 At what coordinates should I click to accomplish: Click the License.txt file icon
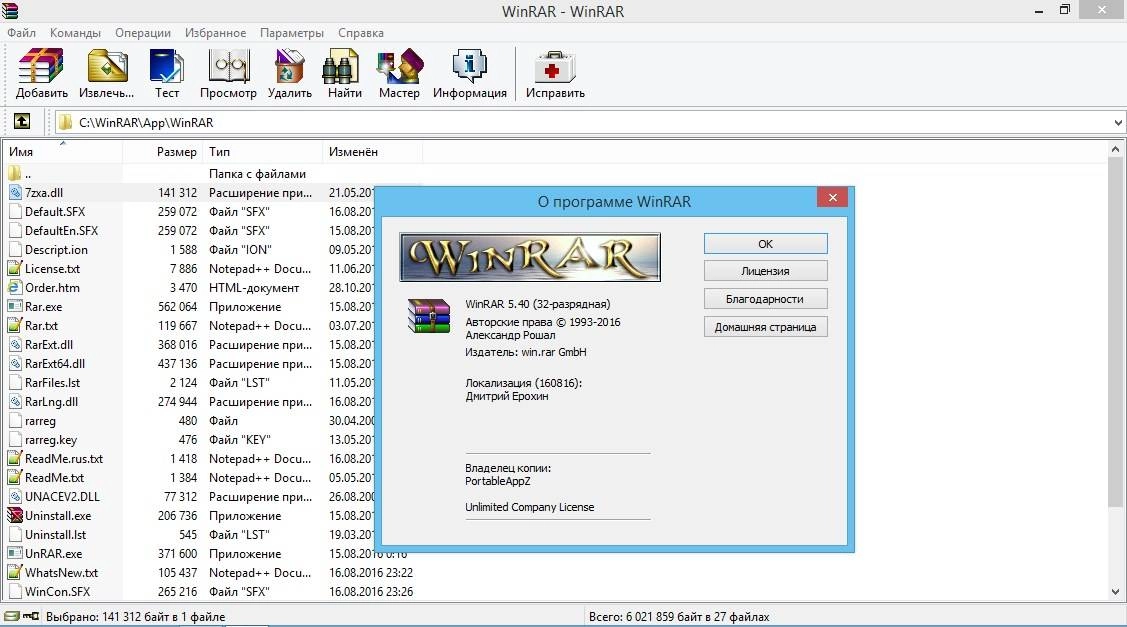pyautogui.click(x=14, y=268)
